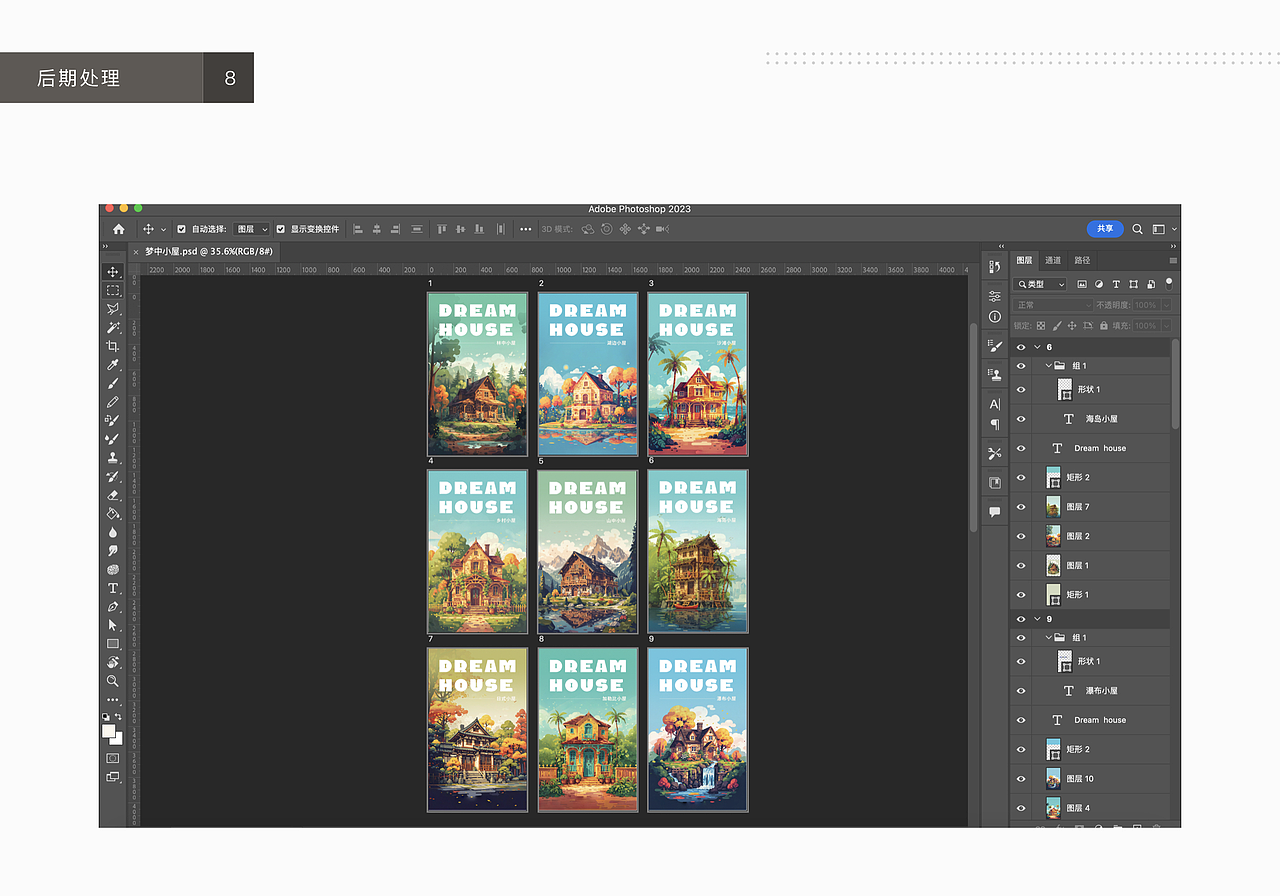Toggle Quick Mask mode icon

[x=113, y=758]
